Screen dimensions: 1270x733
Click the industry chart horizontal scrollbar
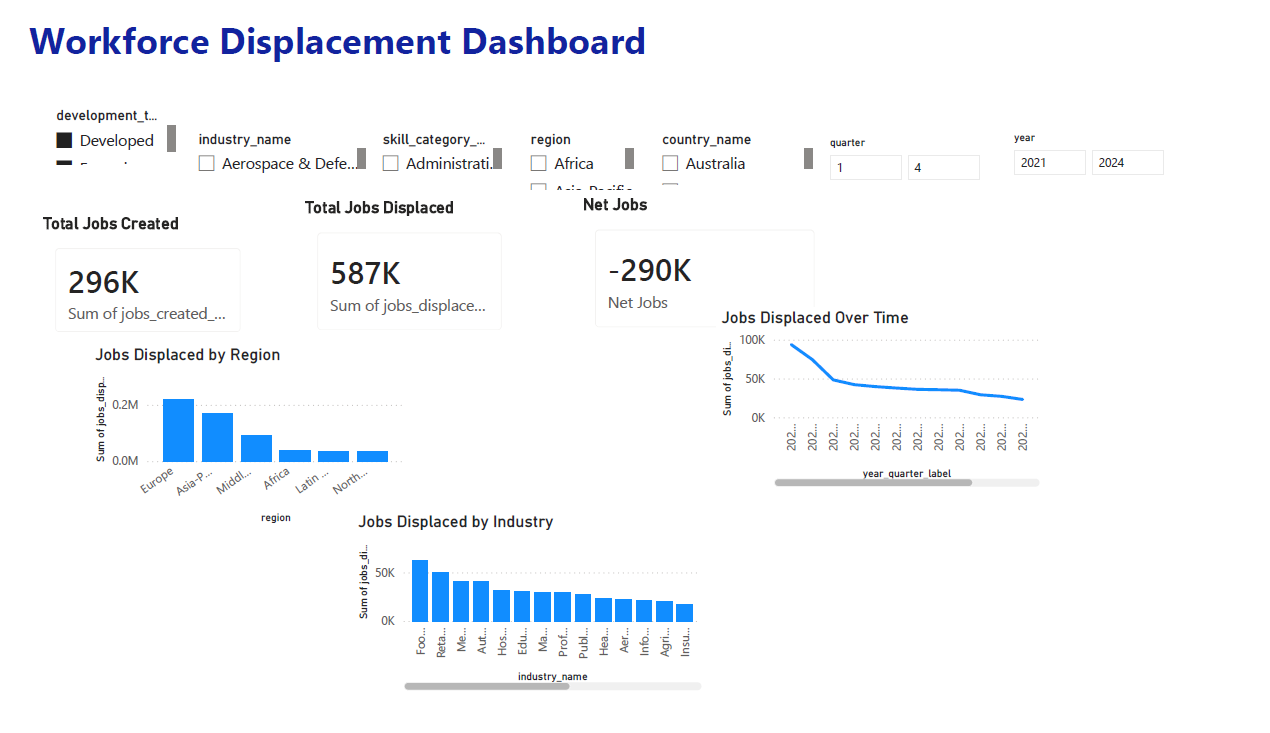tap(487, 686)
